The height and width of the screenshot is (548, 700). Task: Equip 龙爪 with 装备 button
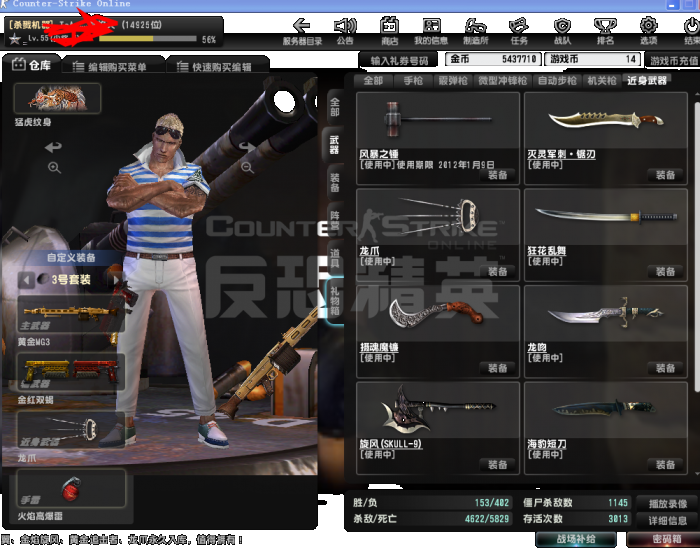(497, 271)
